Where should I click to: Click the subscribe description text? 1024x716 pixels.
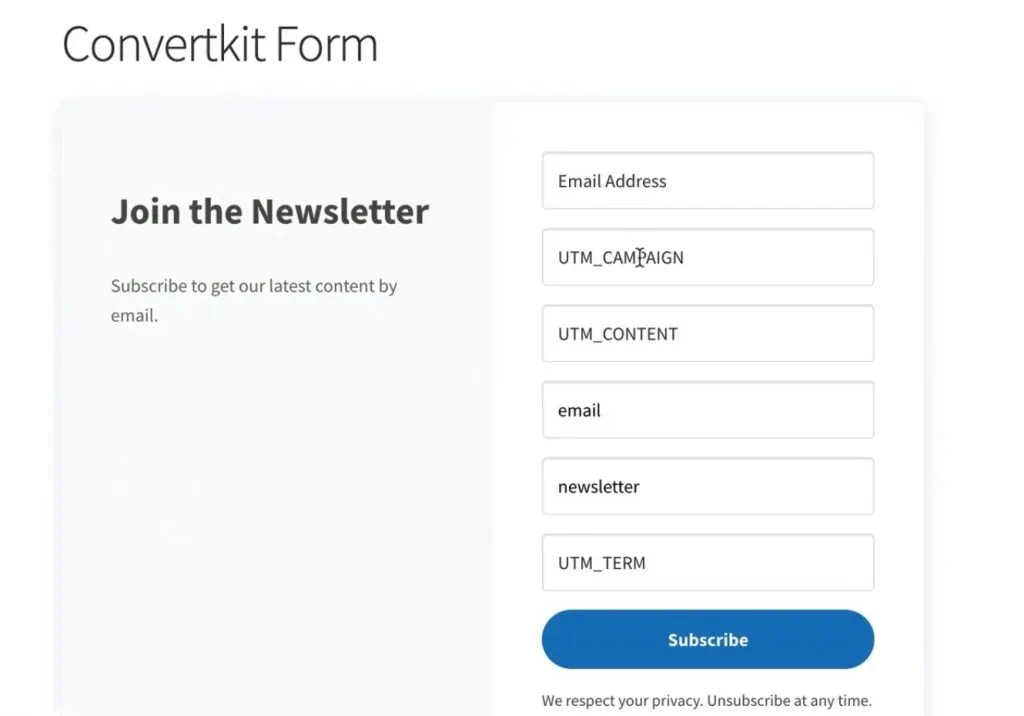(x=254, y=300)
